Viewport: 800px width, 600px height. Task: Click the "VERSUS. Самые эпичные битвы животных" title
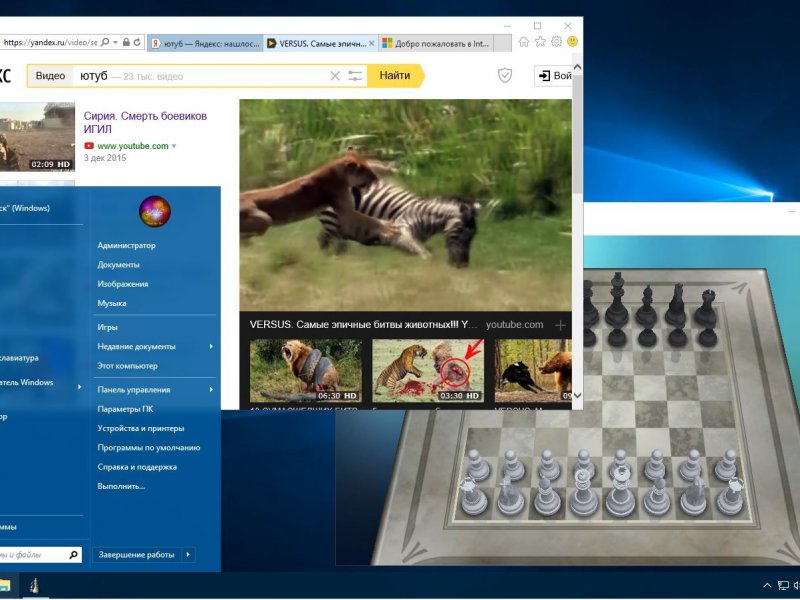pyautogui.click(x=364, y=324)
